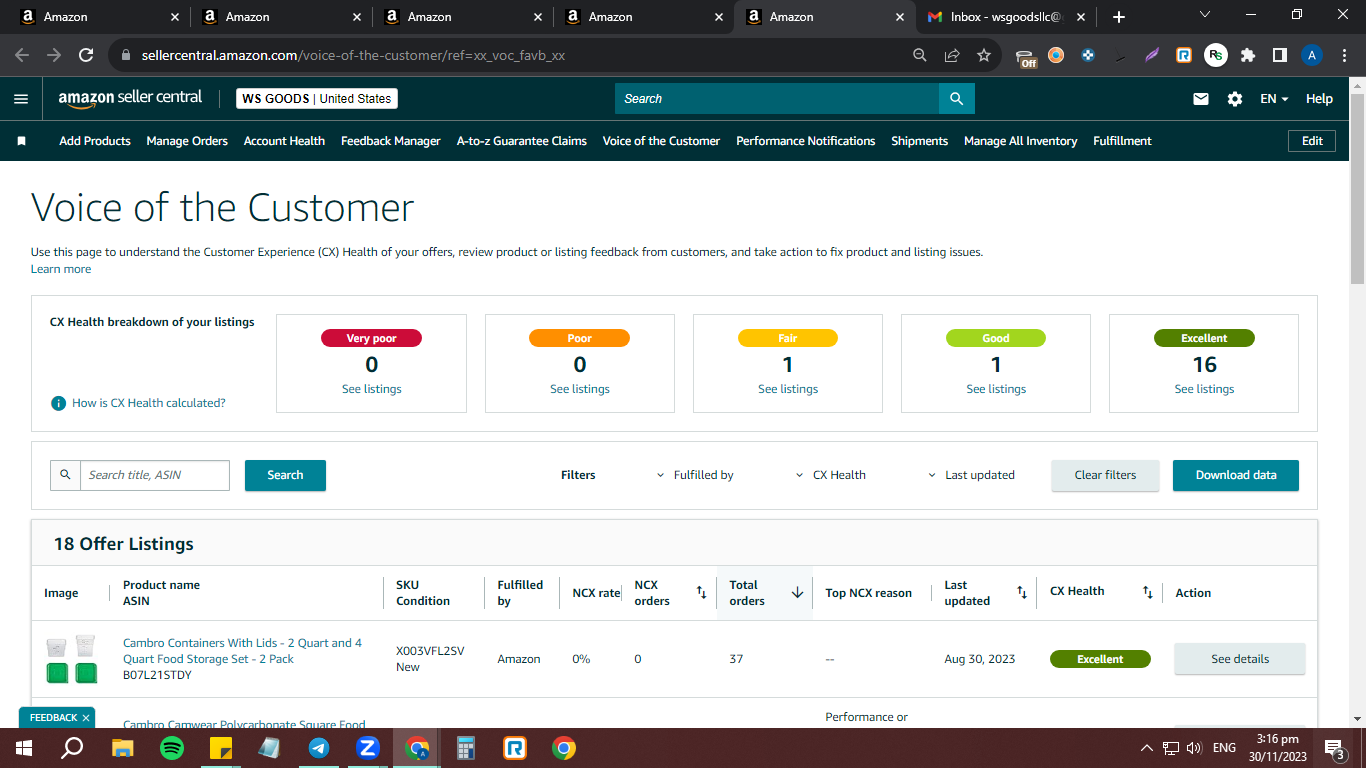Open Sticky Notes from the taskbar
The image size is (1366, 768).
tap(221, 748)
